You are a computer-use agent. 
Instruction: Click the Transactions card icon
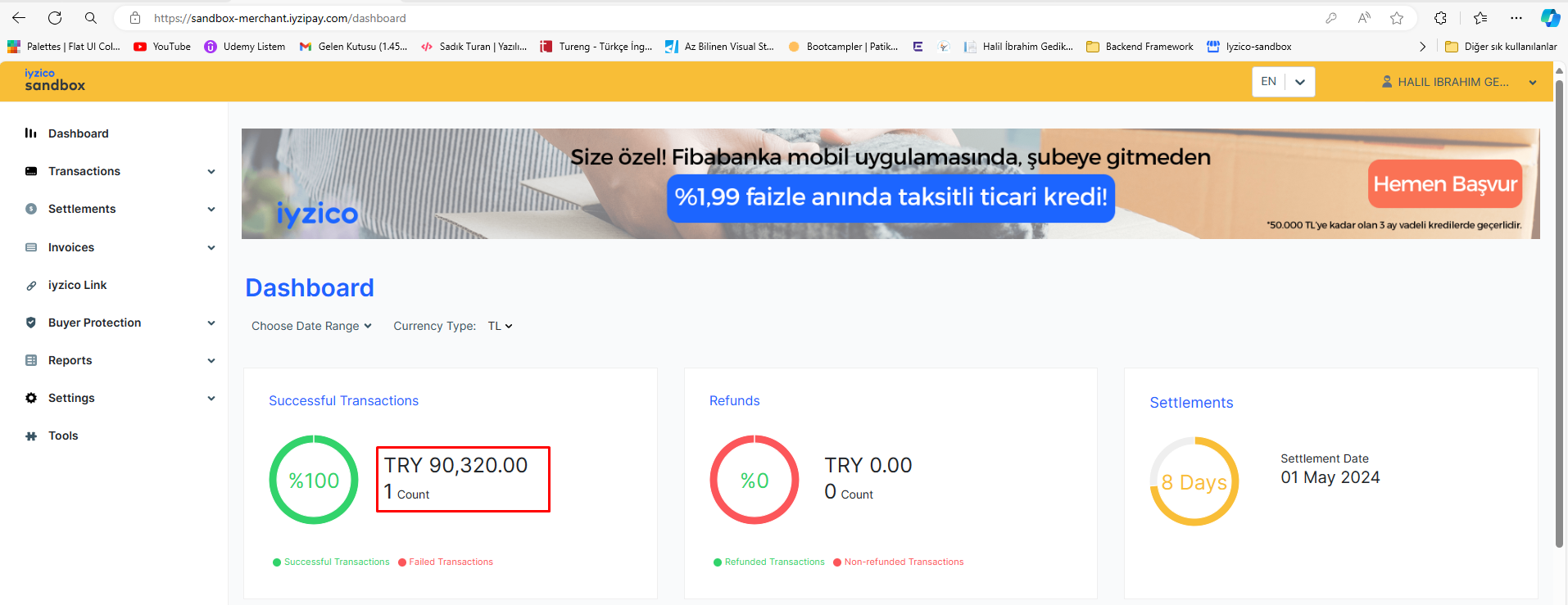point(31,171)
